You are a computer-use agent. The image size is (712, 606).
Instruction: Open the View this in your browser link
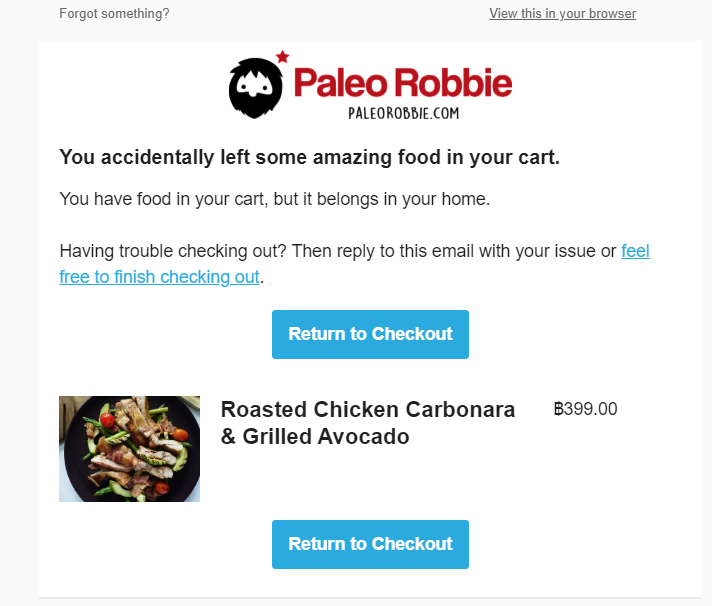[562, 14]
